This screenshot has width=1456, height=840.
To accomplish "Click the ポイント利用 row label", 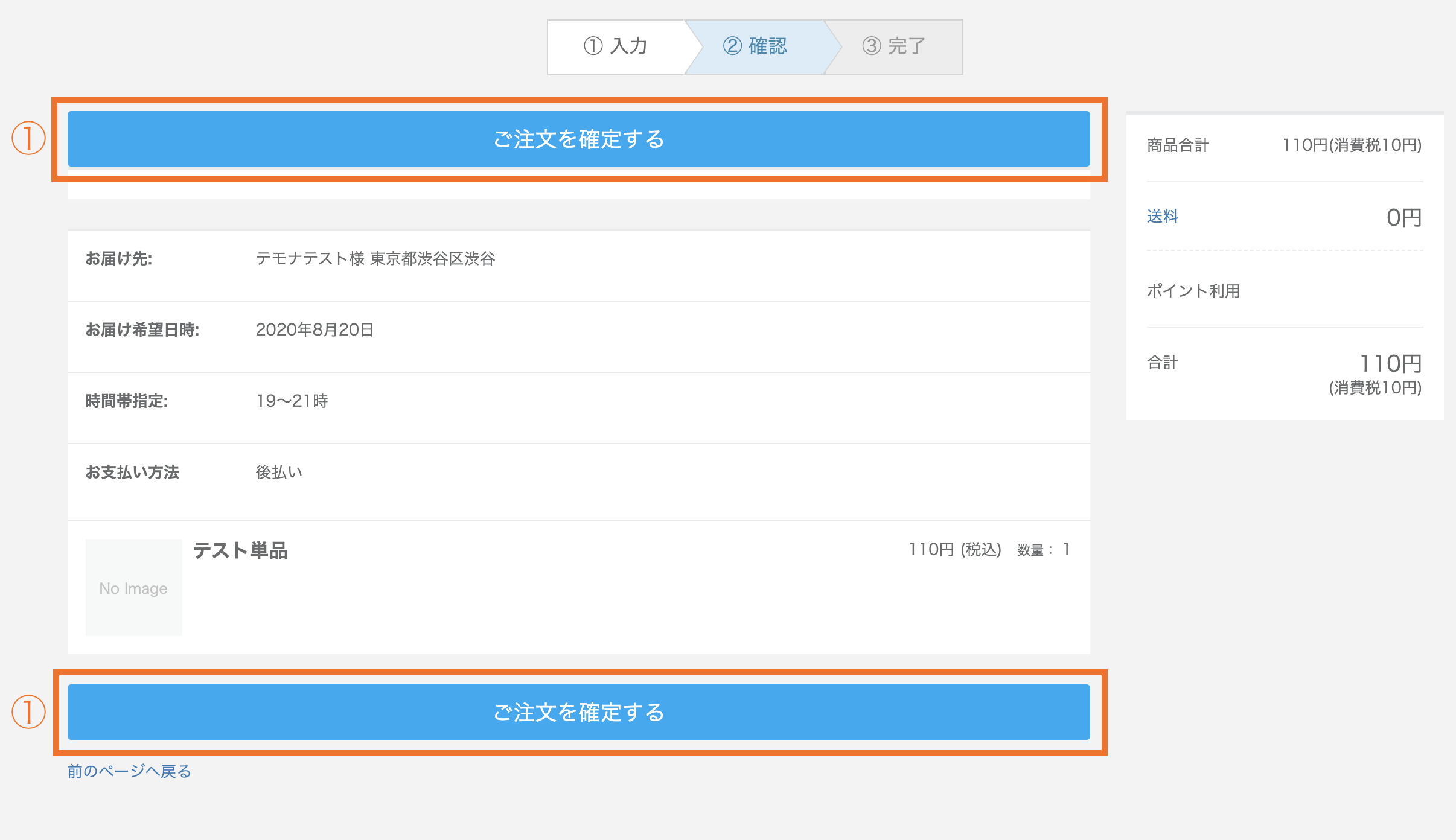I will (1193, 291).
